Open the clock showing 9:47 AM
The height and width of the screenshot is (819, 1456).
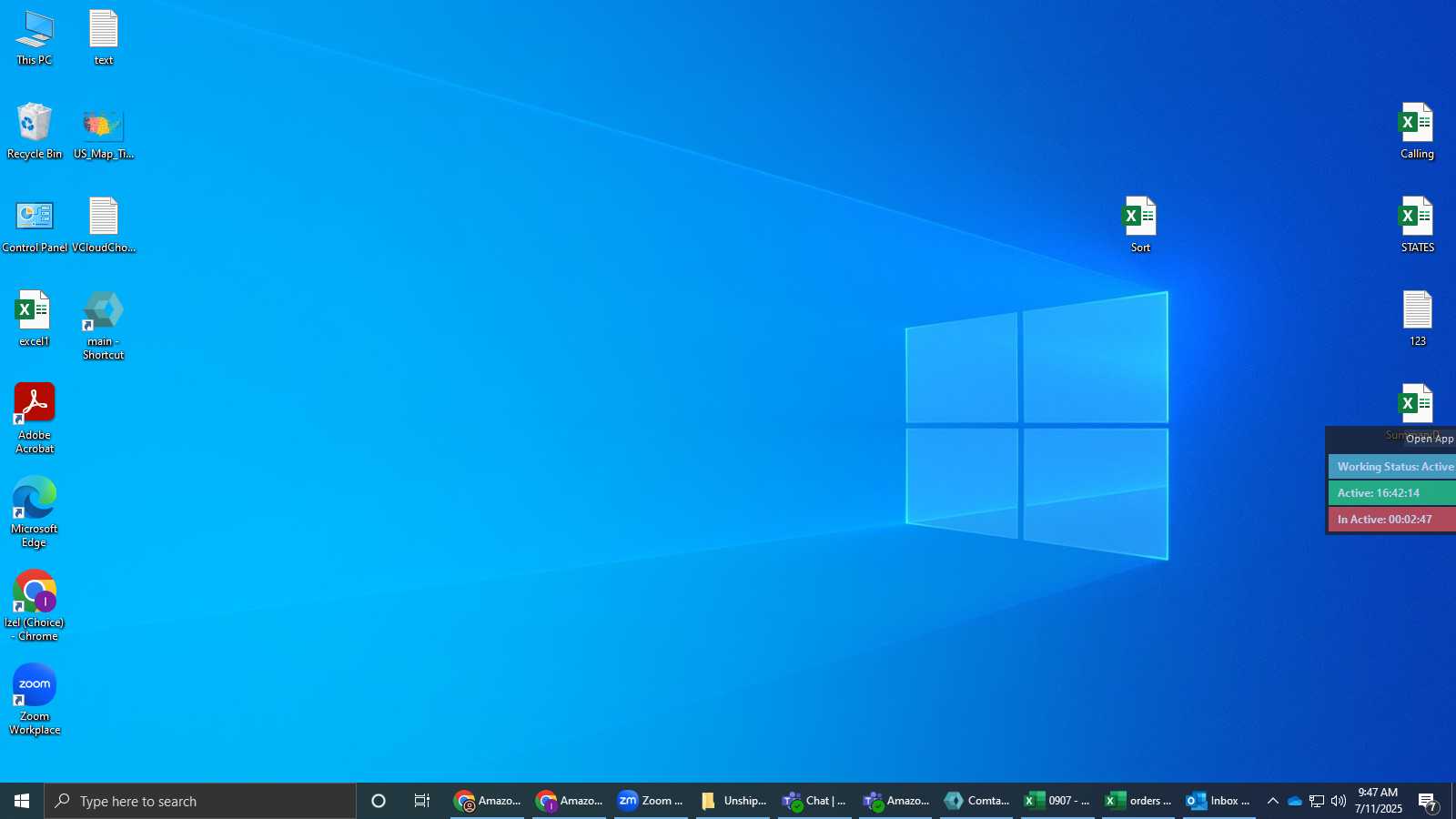click(1378, 801)
